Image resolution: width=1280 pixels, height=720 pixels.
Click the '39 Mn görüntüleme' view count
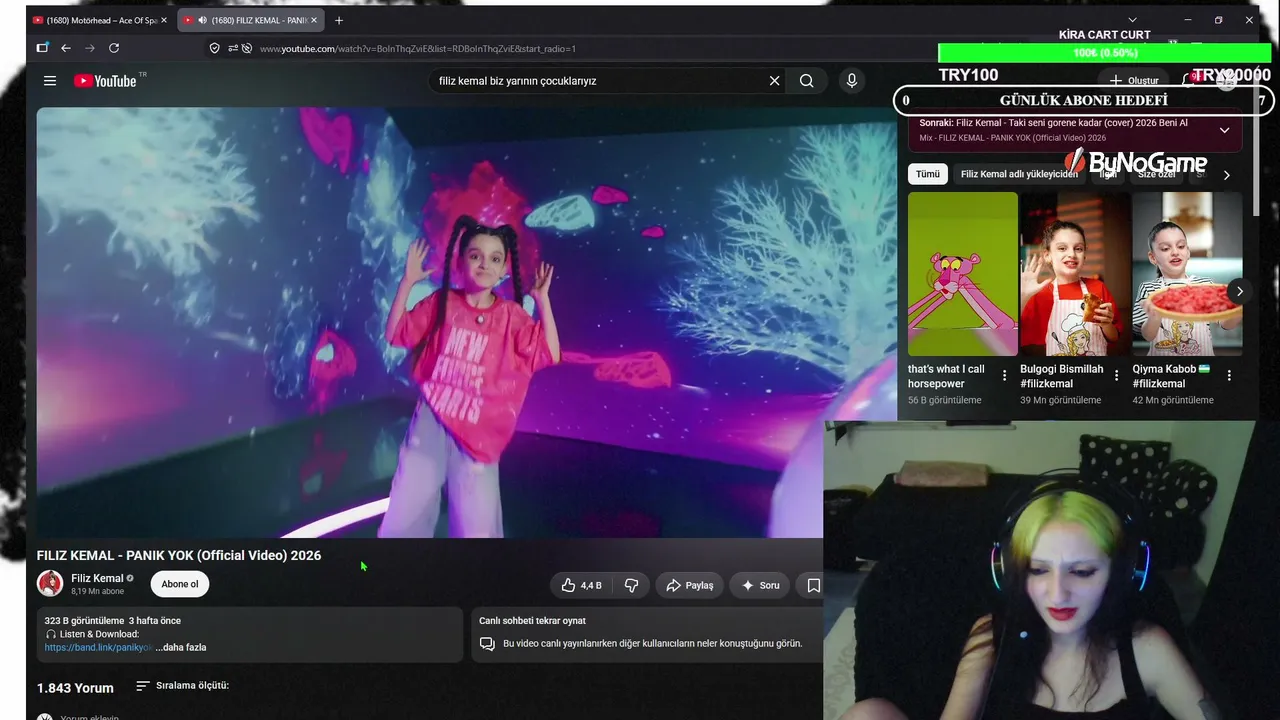1061,400
